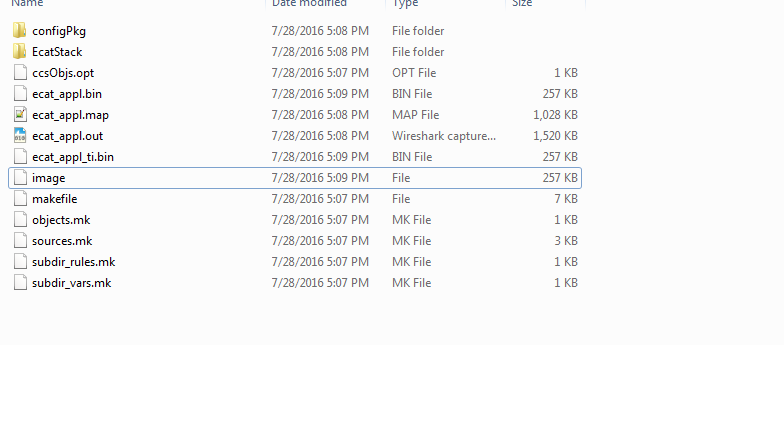784x444 pixels.
Task: Click the objects.mk file icon
Action: pyautogui.click(x=21, y=220)
